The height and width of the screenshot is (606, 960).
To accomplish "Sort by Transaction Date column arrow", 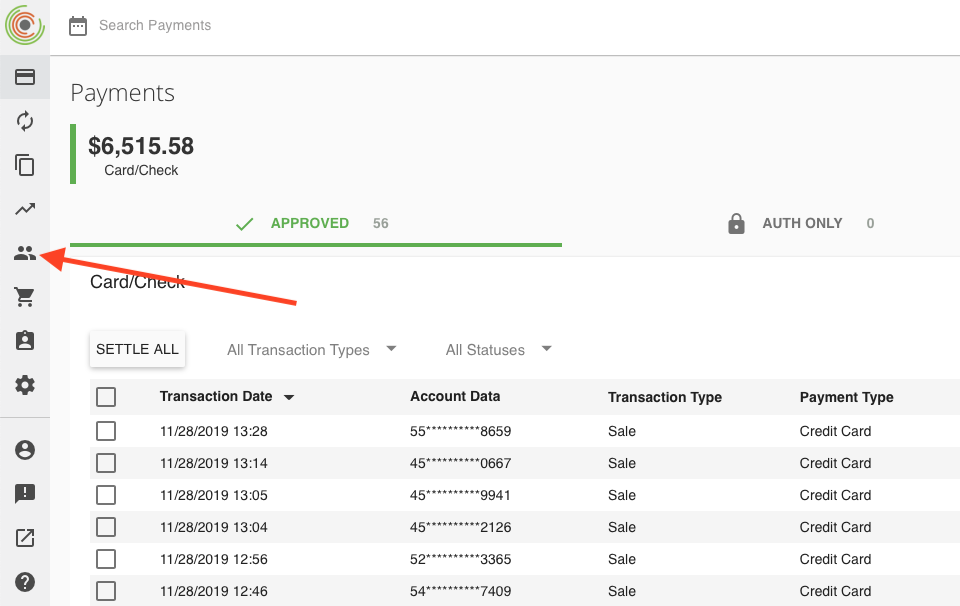I will (289, 398).
